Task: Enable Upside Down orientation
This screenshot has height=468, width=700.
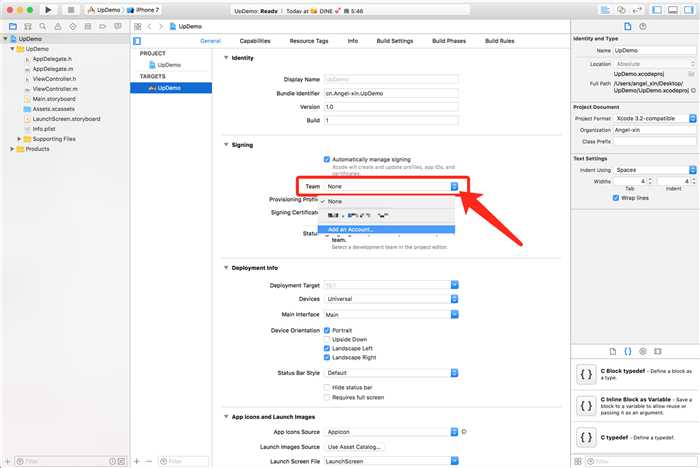Action: [x=327, y=339]
